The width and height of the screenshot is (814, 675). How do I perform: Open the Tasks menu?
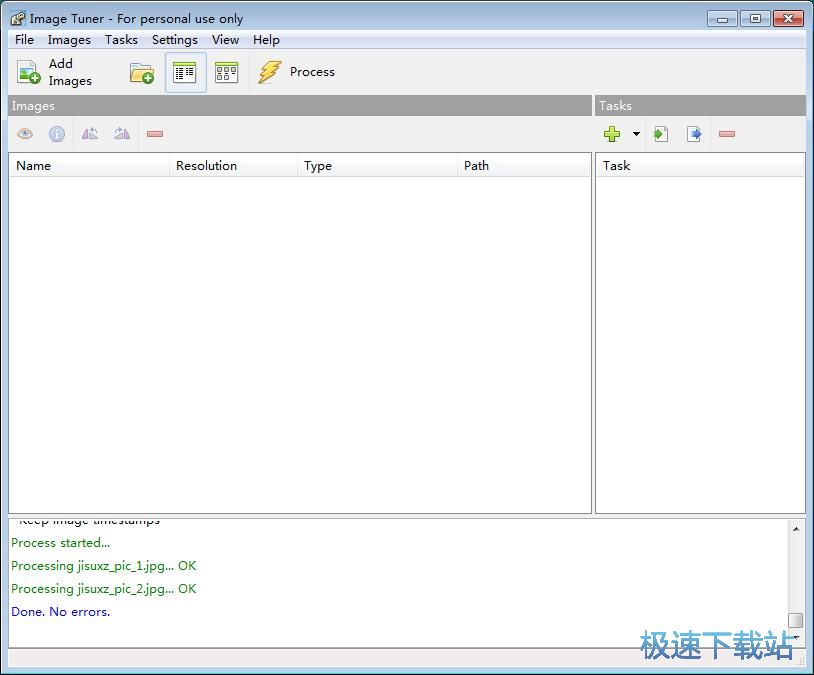click(x=121, y=40)
